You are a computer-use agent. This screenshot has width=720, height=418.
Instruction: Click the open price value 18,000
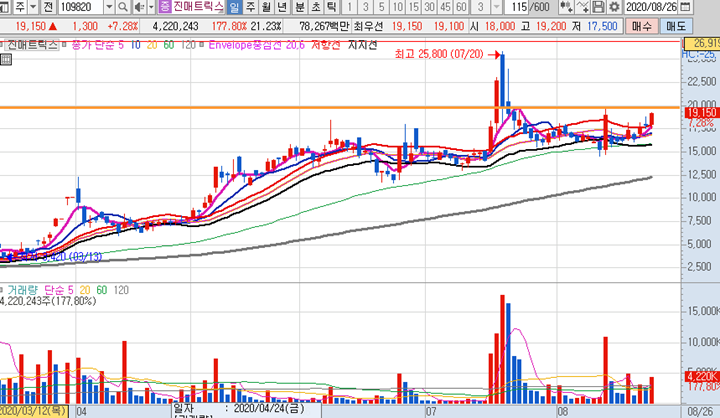(500, 26)
